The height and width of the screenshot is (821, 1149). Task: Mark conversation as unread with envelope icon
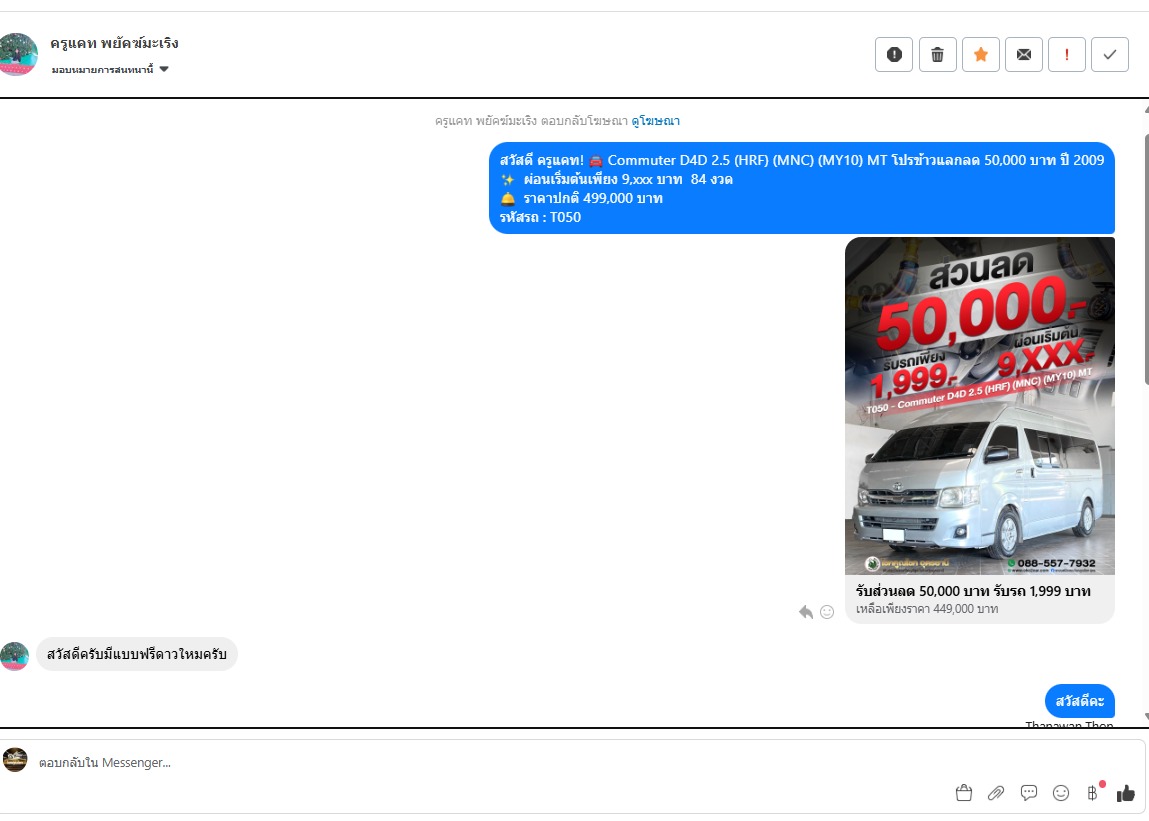coord(1024,54)
